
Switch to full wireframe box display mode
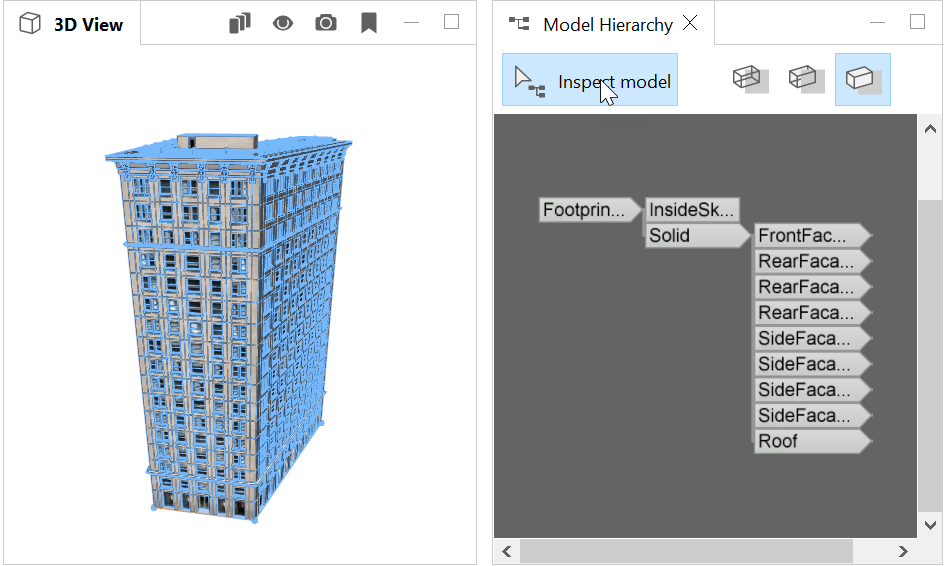click(749, 79)
